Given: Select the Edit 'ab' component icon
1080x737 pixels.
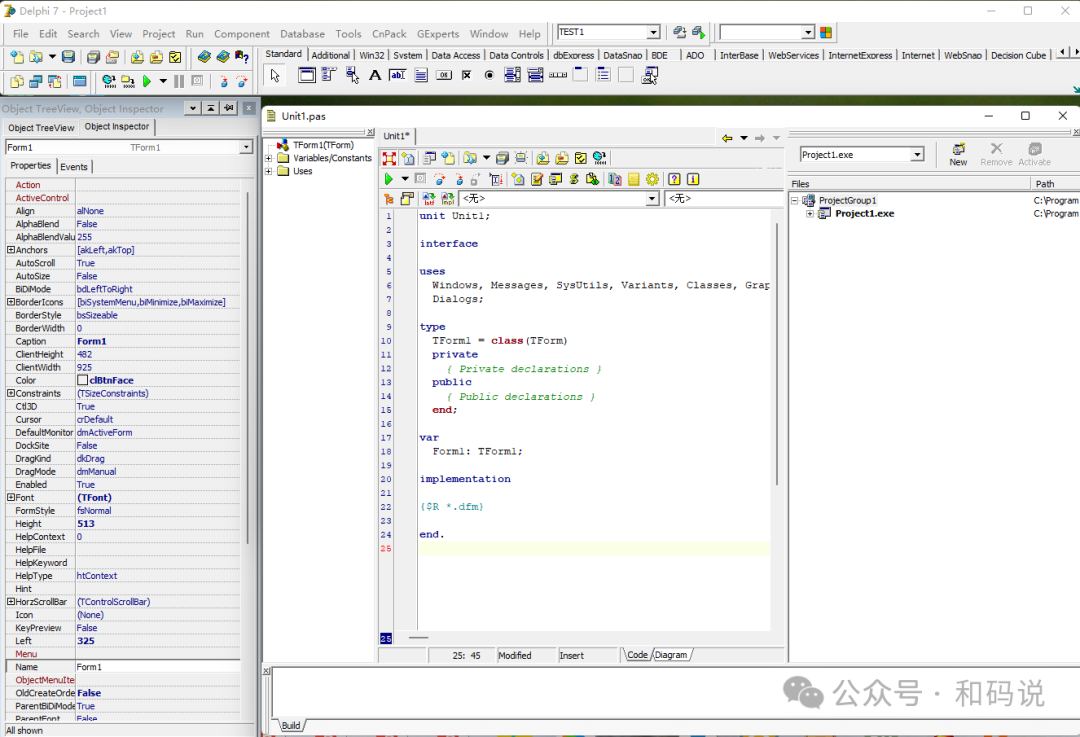Looking at the screenshot, I should pyautogui.click(x=398, y=75).
